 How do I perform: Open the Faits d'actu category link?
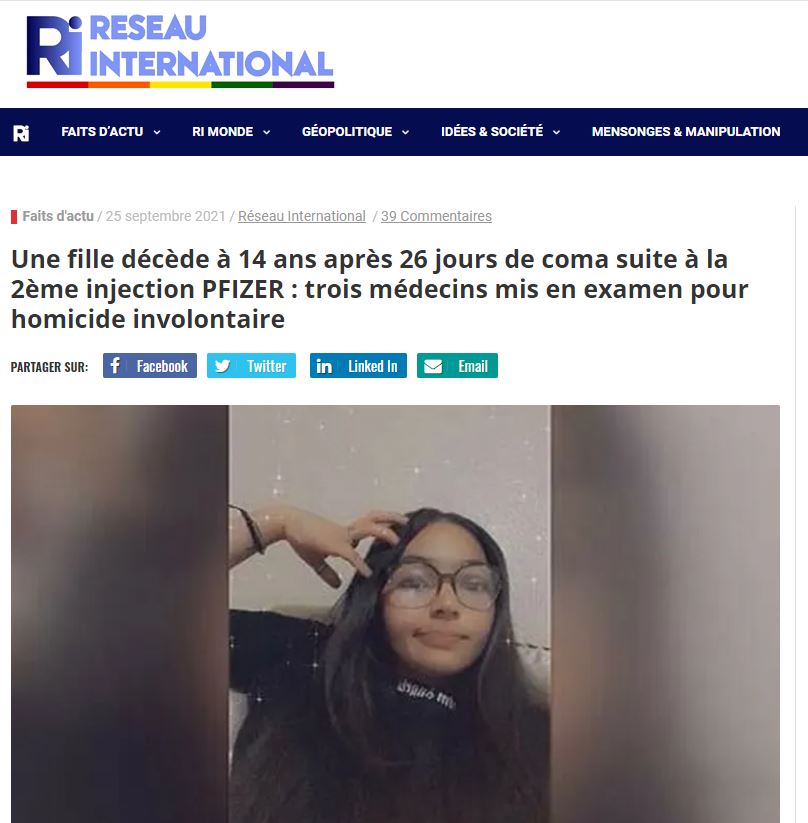(58, 216)
